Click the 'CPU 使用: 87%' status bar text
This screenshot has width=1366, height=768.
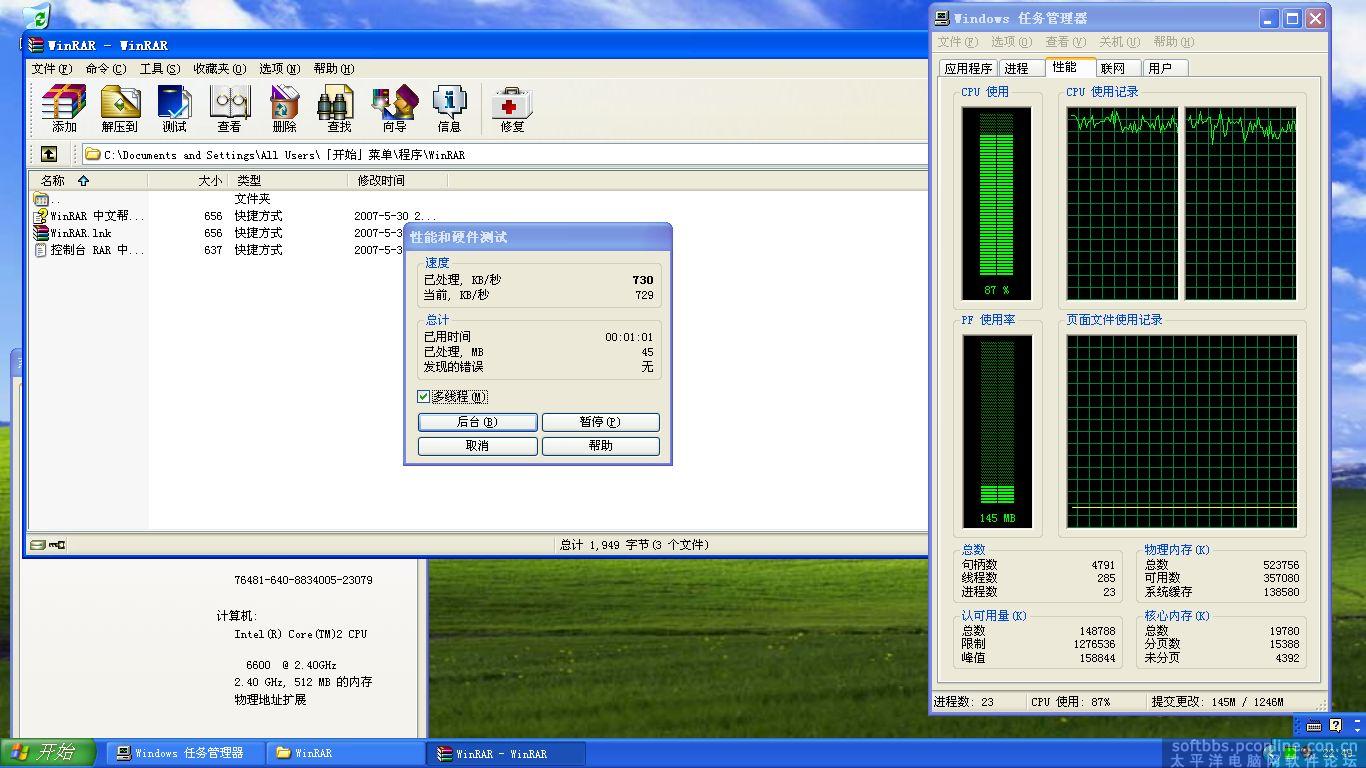click(x=1071, y=702)
